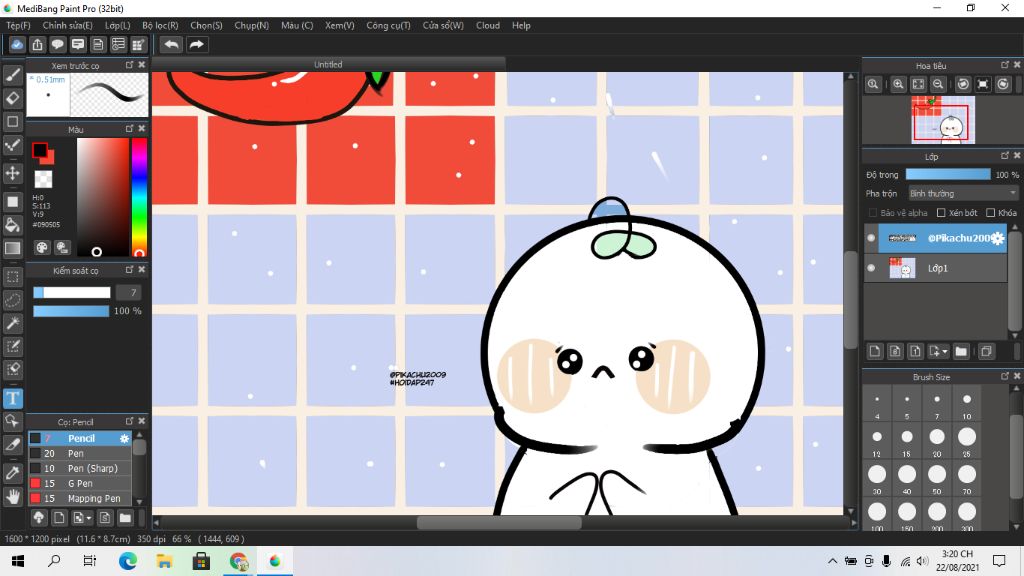Toggle the Khóa checkbox
Image resolution: width=1024 pixels, height=576 pixels.
pos(991,213)
